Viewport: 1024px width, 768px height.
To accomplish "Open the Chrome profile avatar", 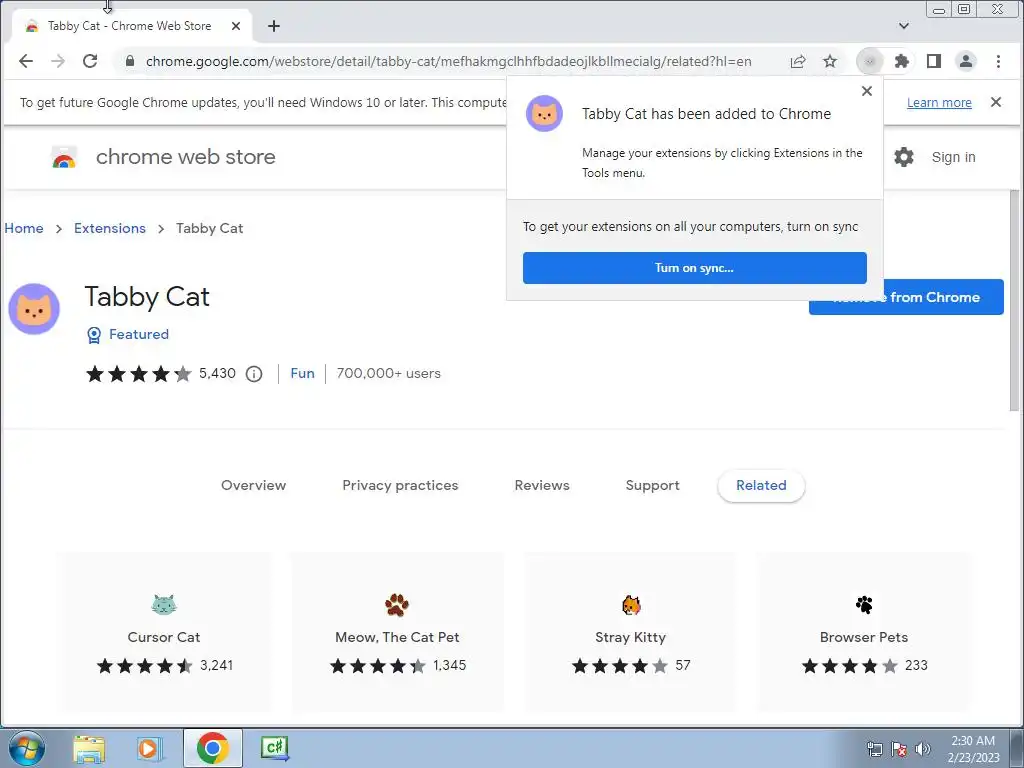I will coord(966,61).
